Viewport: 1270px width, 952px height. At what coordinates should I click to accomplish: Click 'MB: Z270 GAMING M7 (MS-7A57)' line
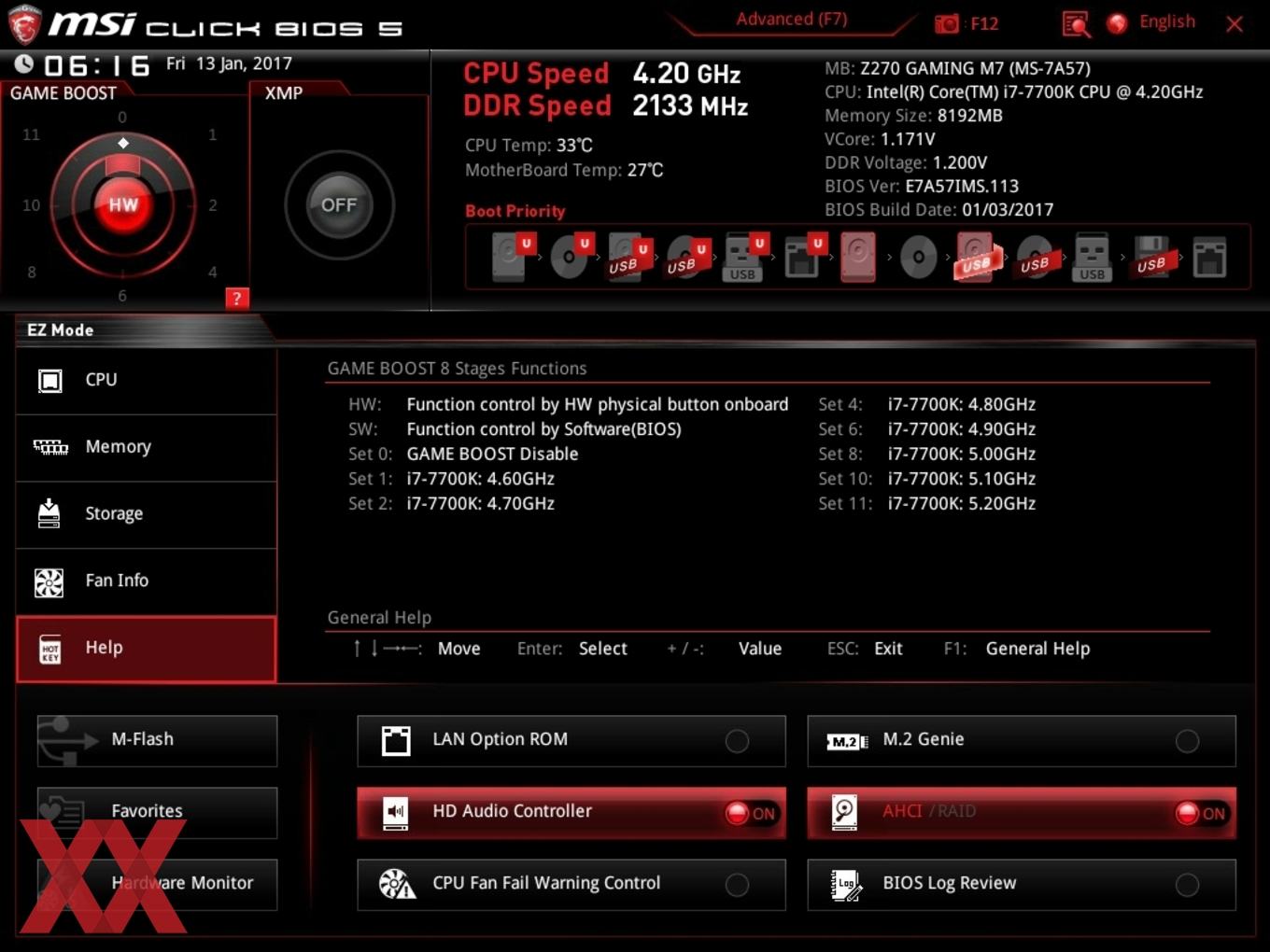[x=957, y=68]
